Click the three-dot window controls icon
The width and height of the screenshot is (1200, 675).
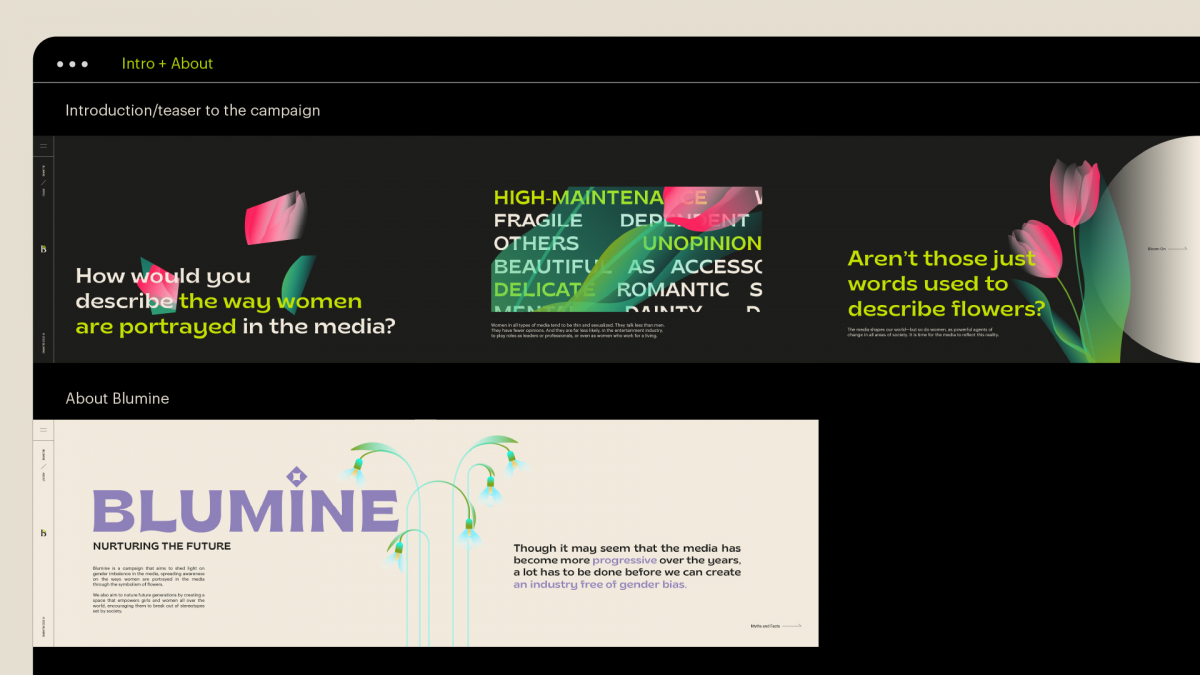pos(71,63)
